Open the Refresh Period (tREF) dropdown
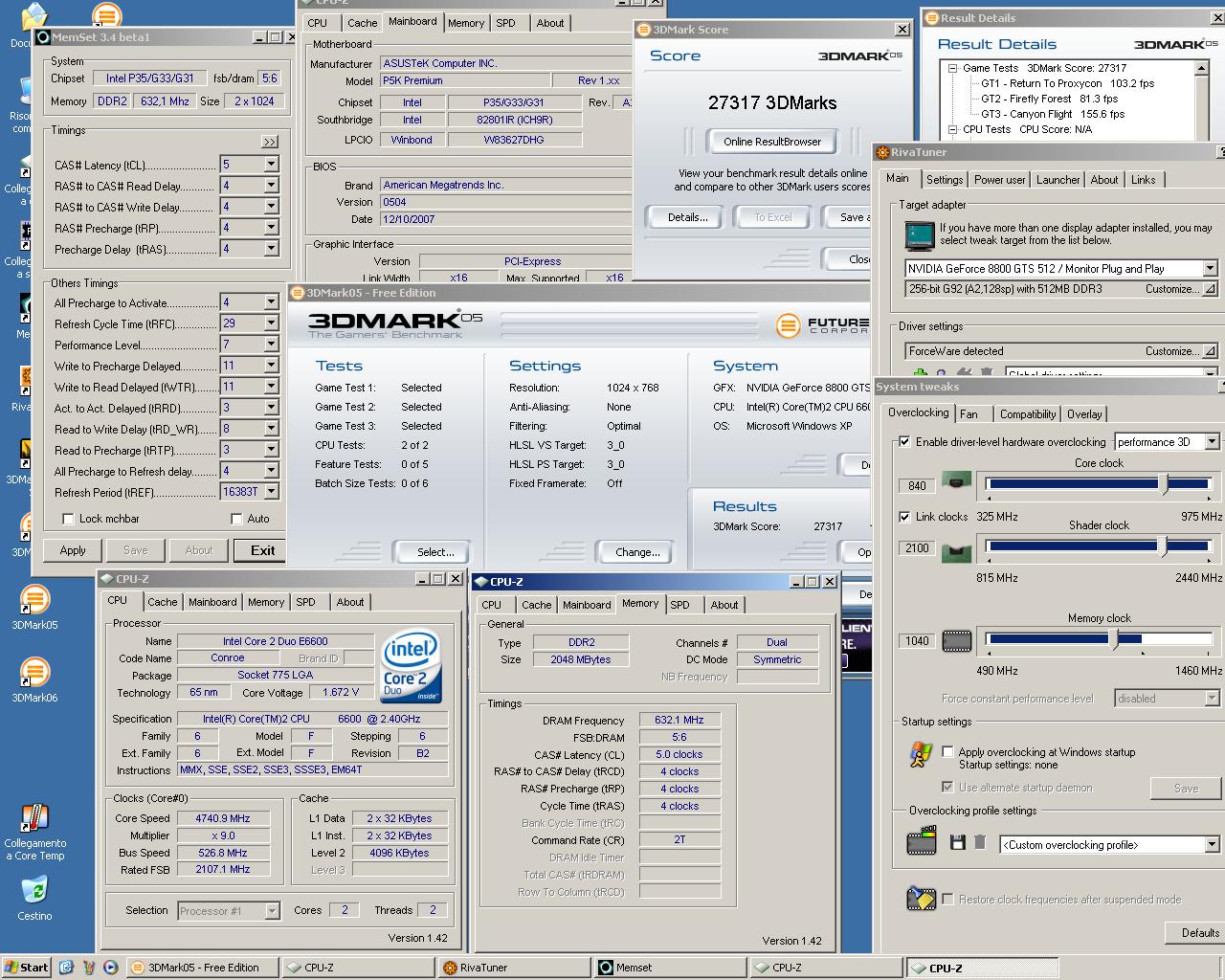The width and height of the screenshot is (1225, 980). click(271, 492)
